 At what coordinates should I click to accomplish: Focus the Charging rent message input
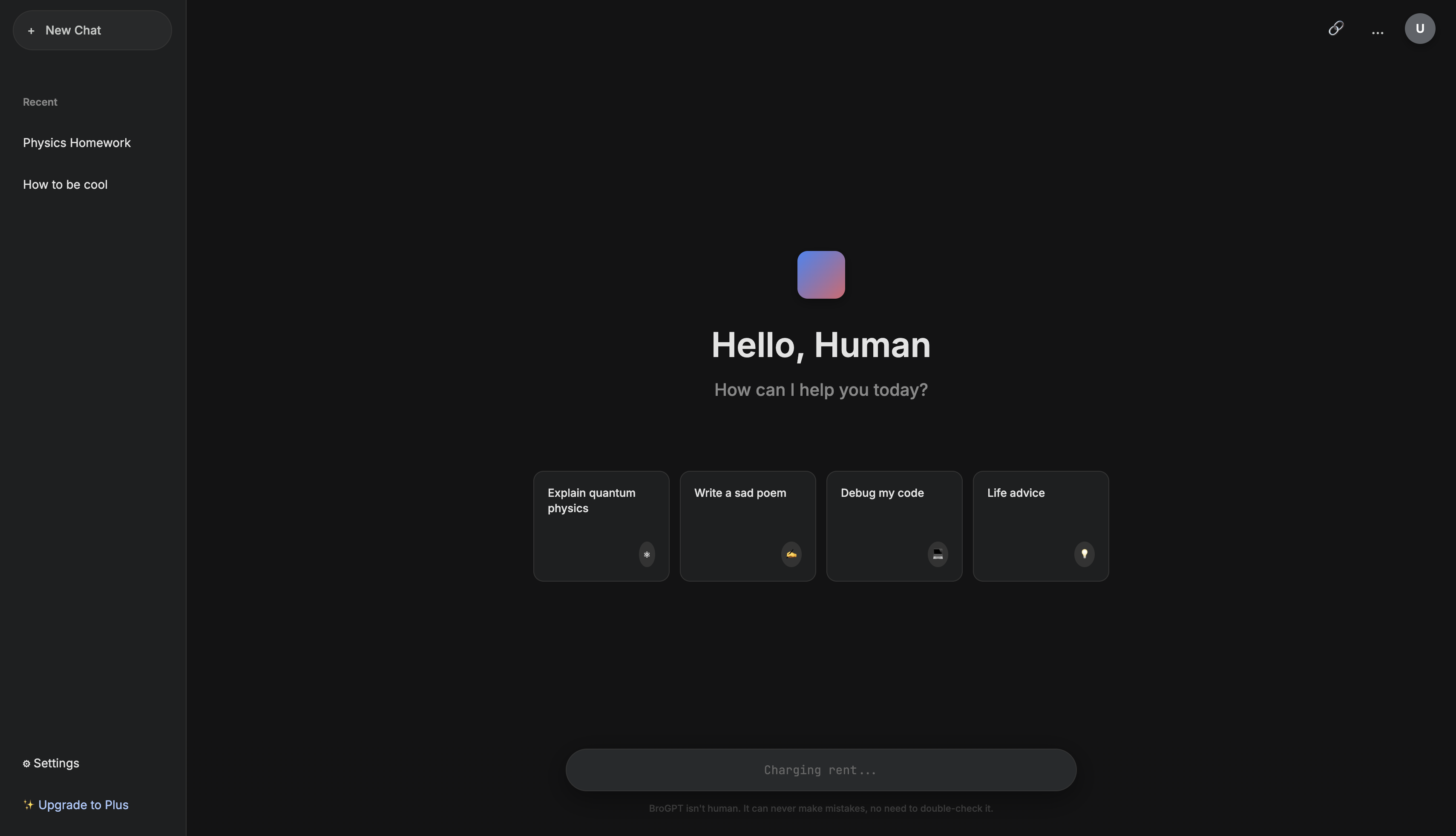pos(821,770)
